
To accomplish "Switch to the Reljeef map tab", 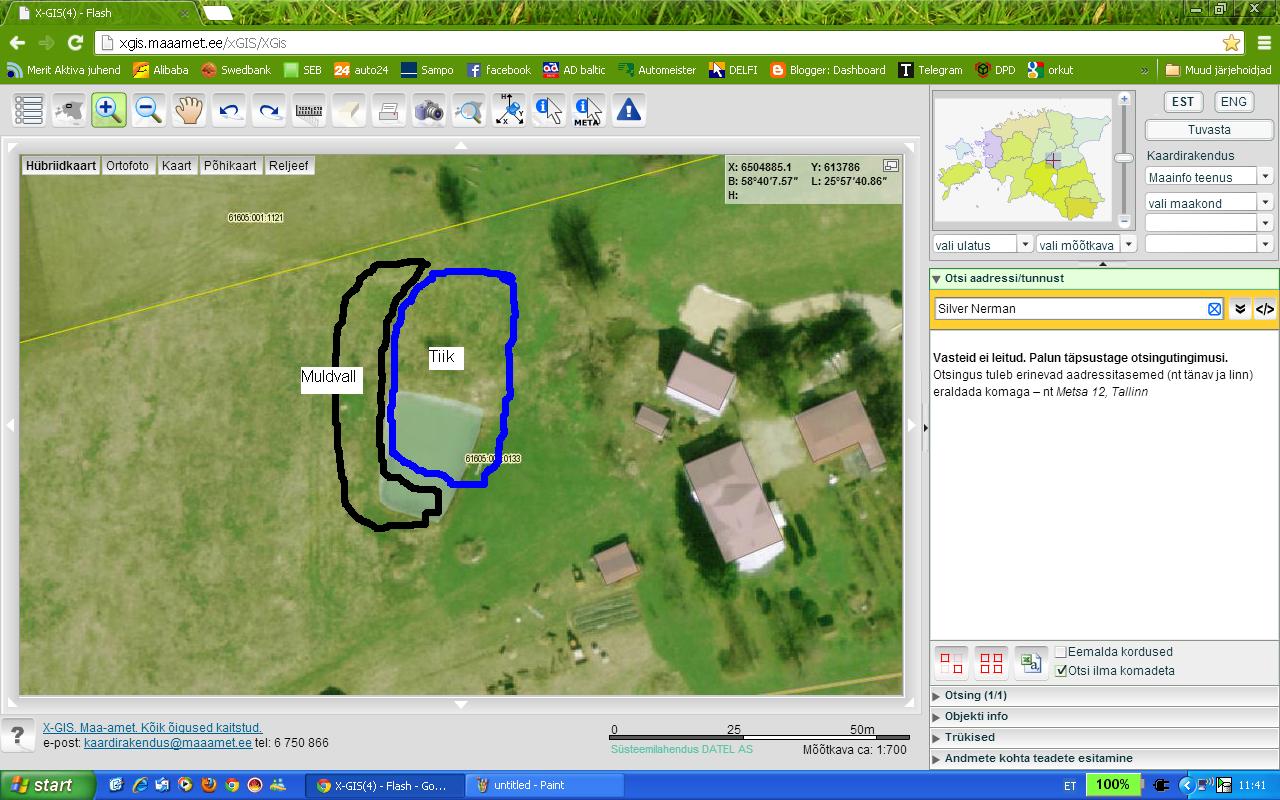I will pyautogui.click(x=288, y=166).
